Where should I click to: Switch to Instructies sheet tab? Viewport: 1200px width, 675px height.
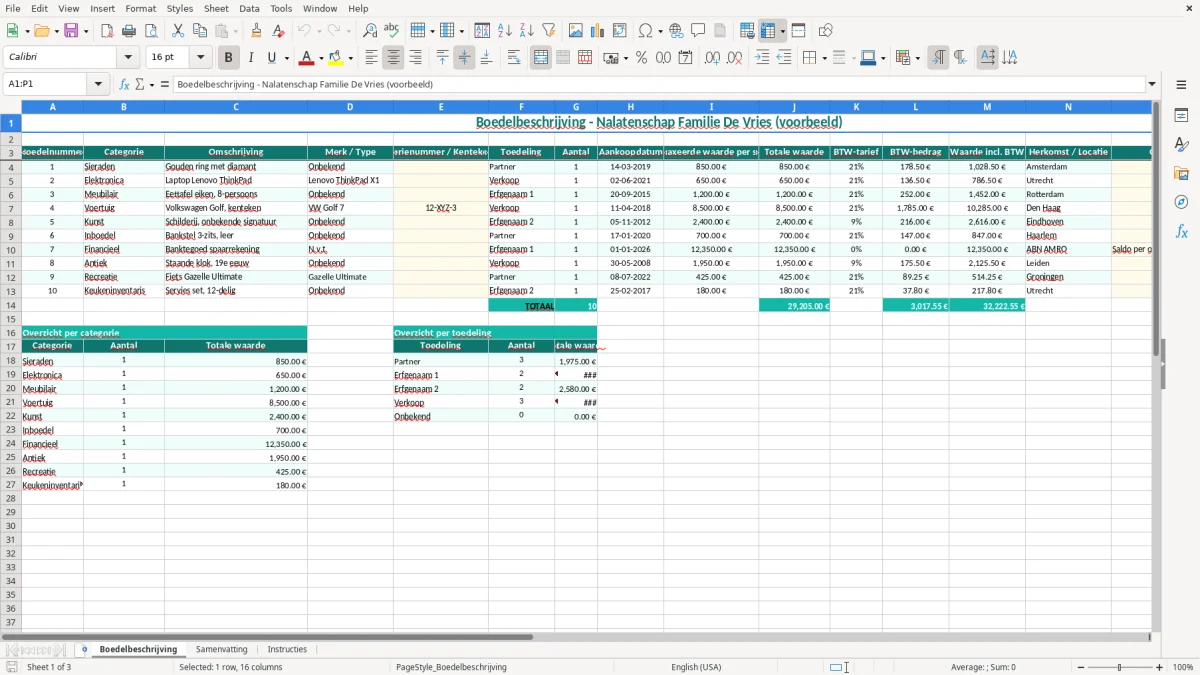tap(287, 649)
